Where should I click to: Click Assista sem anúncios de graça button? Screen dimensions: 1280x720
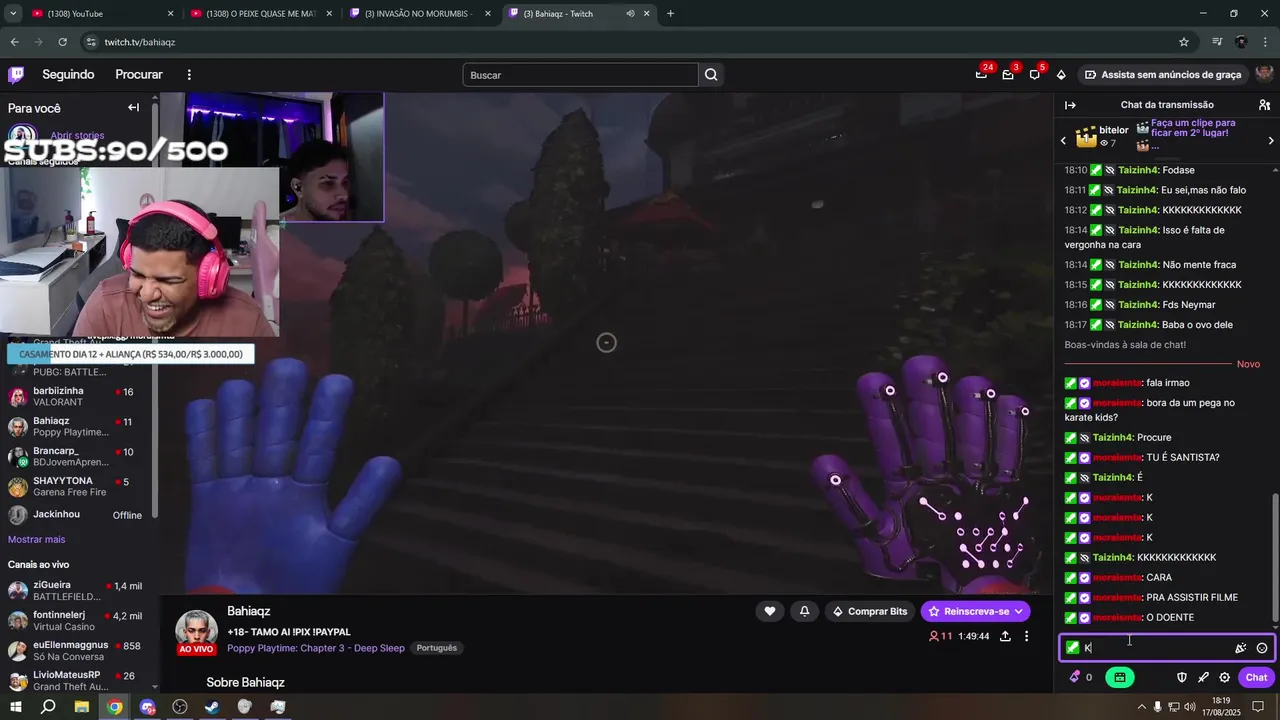(x=1163, y=75)
